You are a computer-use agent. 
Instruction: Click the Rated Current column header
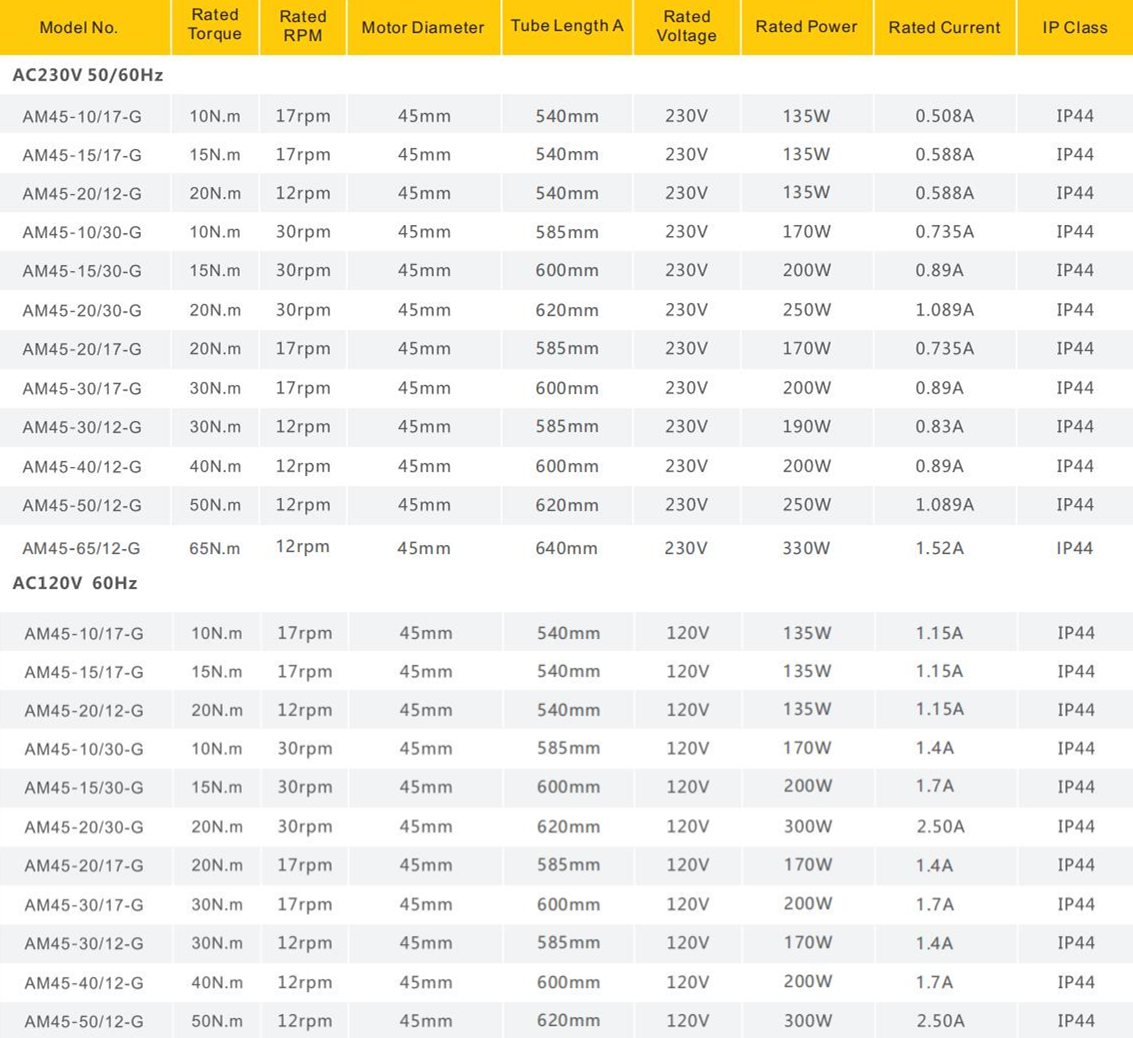[x=944, y=27]
